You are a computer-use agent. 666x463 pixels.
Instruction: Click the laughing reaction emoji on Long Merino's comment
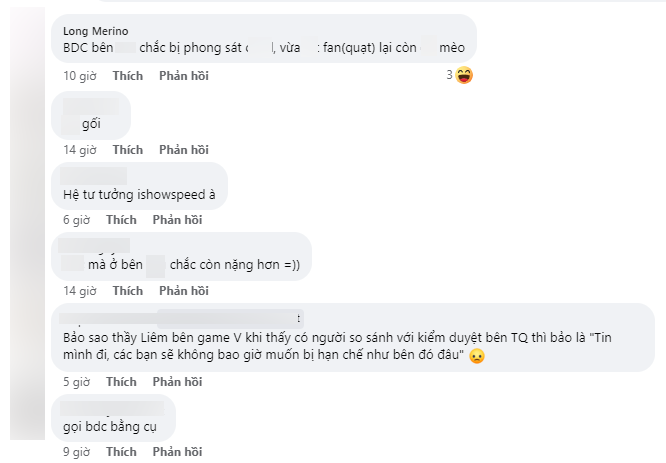pyautogui.click(x=464, y=76)
